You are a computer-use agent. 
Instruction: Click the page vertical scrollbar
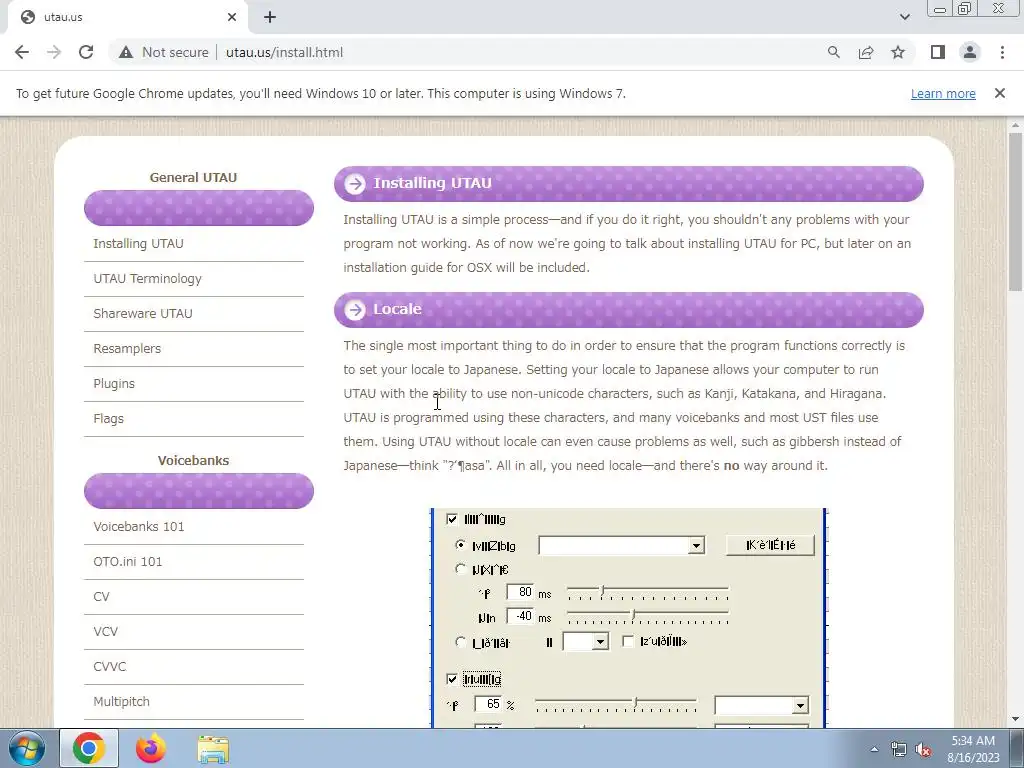tap(1015, 212)
